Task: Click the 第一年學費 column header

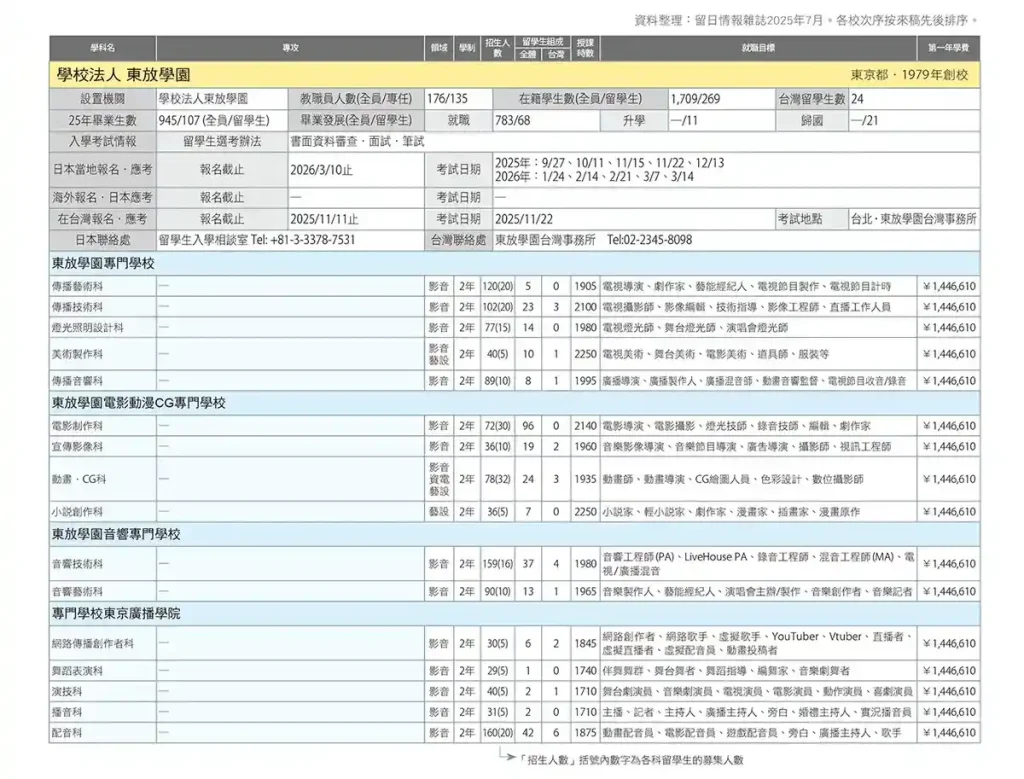Action: point(949,48)
